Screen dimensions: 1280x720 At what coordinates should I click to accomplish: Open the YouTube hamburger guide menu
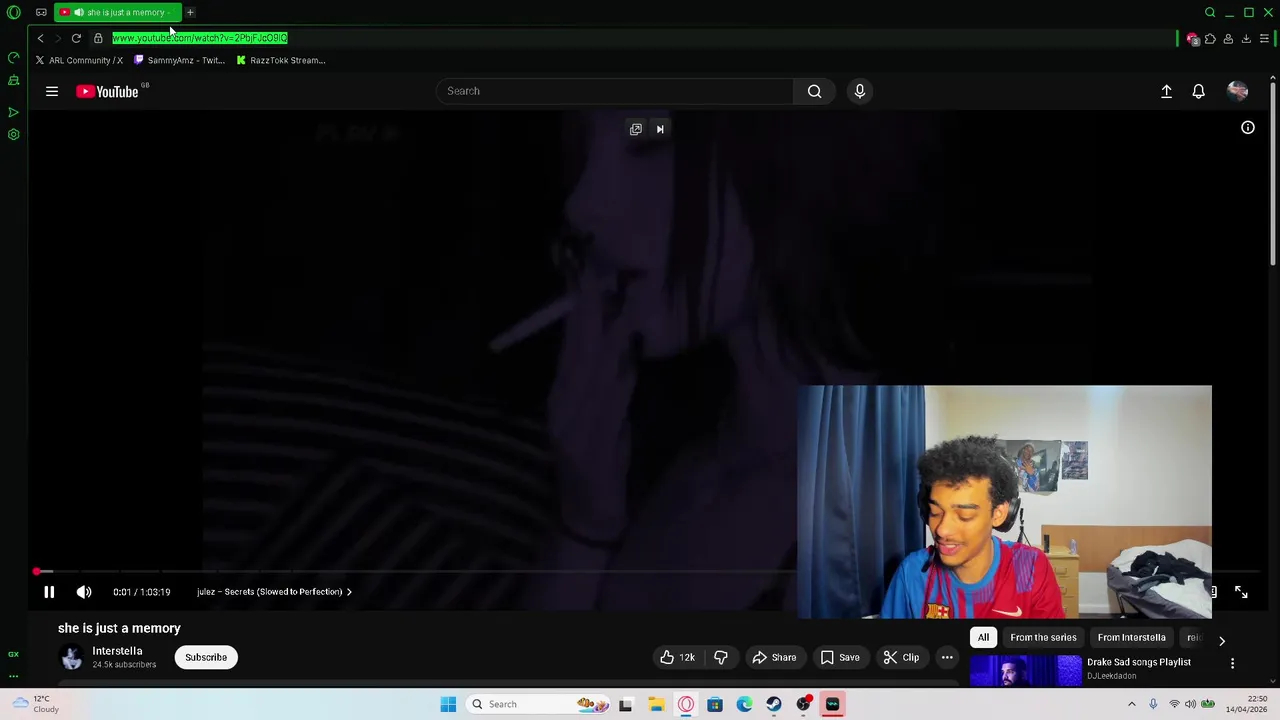pyautogui.click(x=52, y=91)
